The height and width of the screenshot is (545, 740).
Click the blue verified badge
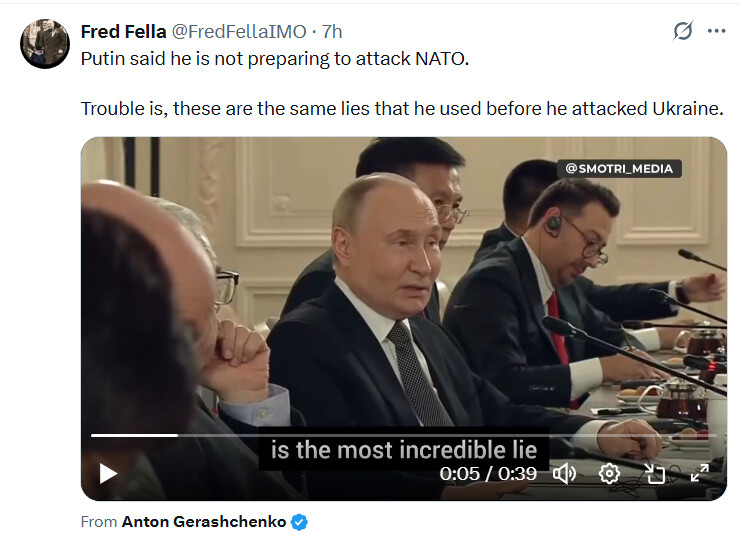[299, 522]
